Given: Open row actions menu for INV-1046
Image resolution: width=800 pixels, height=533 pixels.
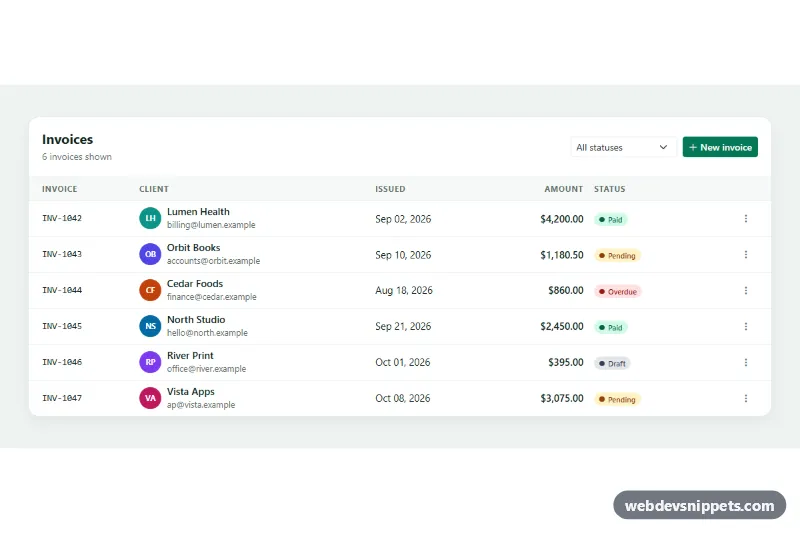Looking at the screenshot, I should point(745,362).
